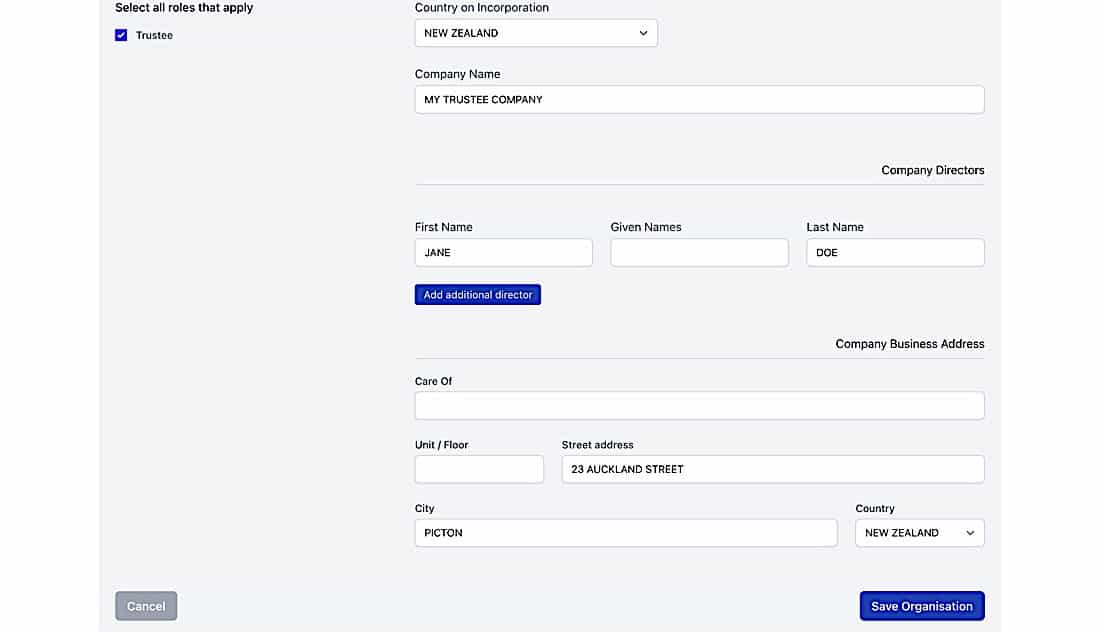Click Add additional director
The height and width of the screenshot is (632, 1102).
(477, 294)
